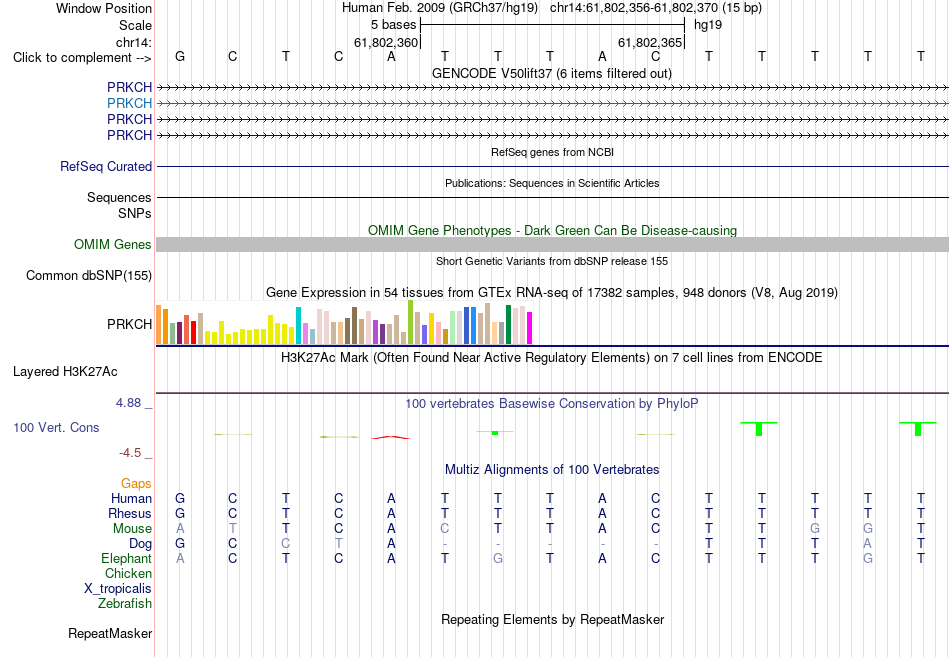This screenshot has height=657, width=950.
Task: Open 'Short Genetic Variants from dbSNP release 155'
Action: tap(552, 261)
